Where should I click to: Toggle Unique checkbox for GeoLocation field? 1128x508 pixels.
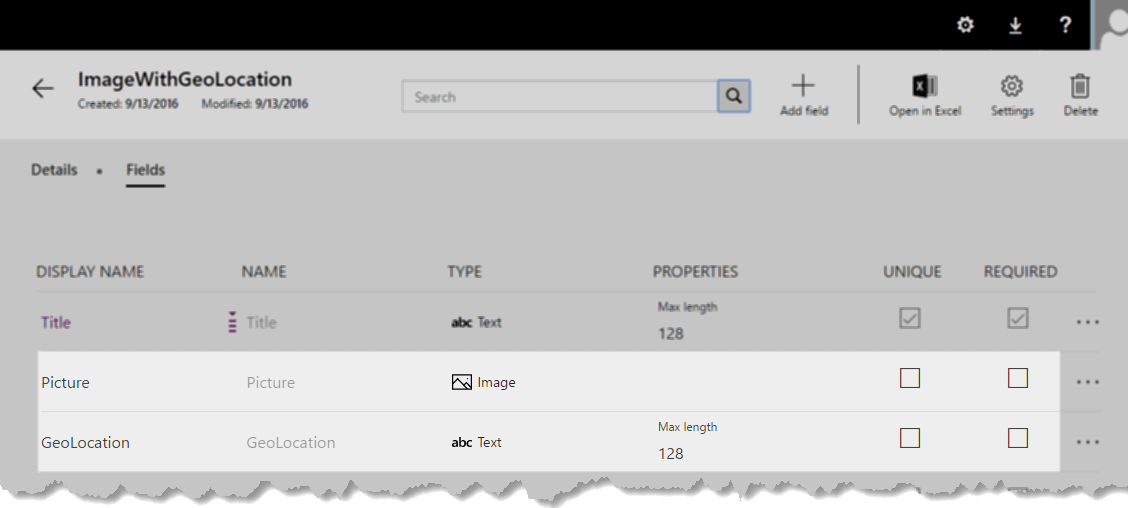[x=910, y=438]
